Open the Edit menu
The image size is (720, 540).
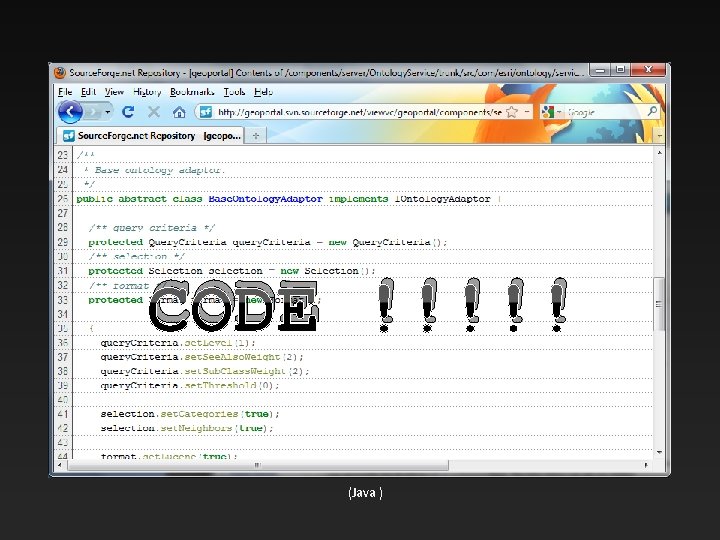click(88, 92)
